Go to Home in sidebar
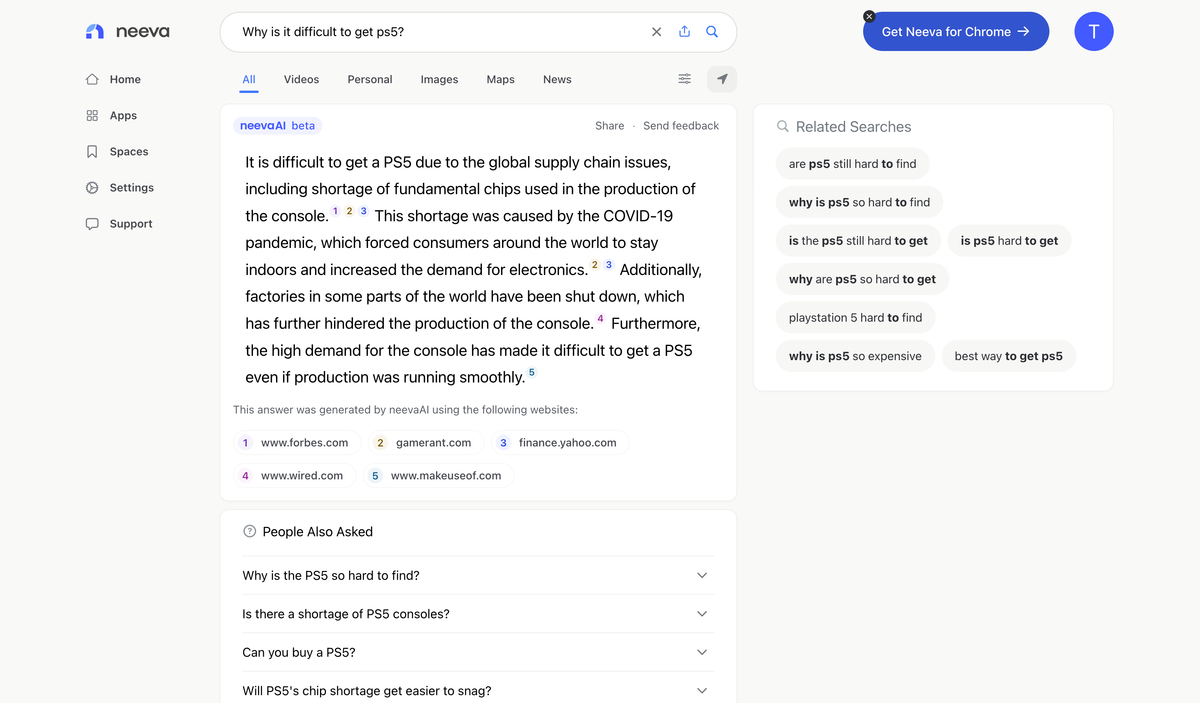This screenshot has width=1200, height=703. click(113, 79)
